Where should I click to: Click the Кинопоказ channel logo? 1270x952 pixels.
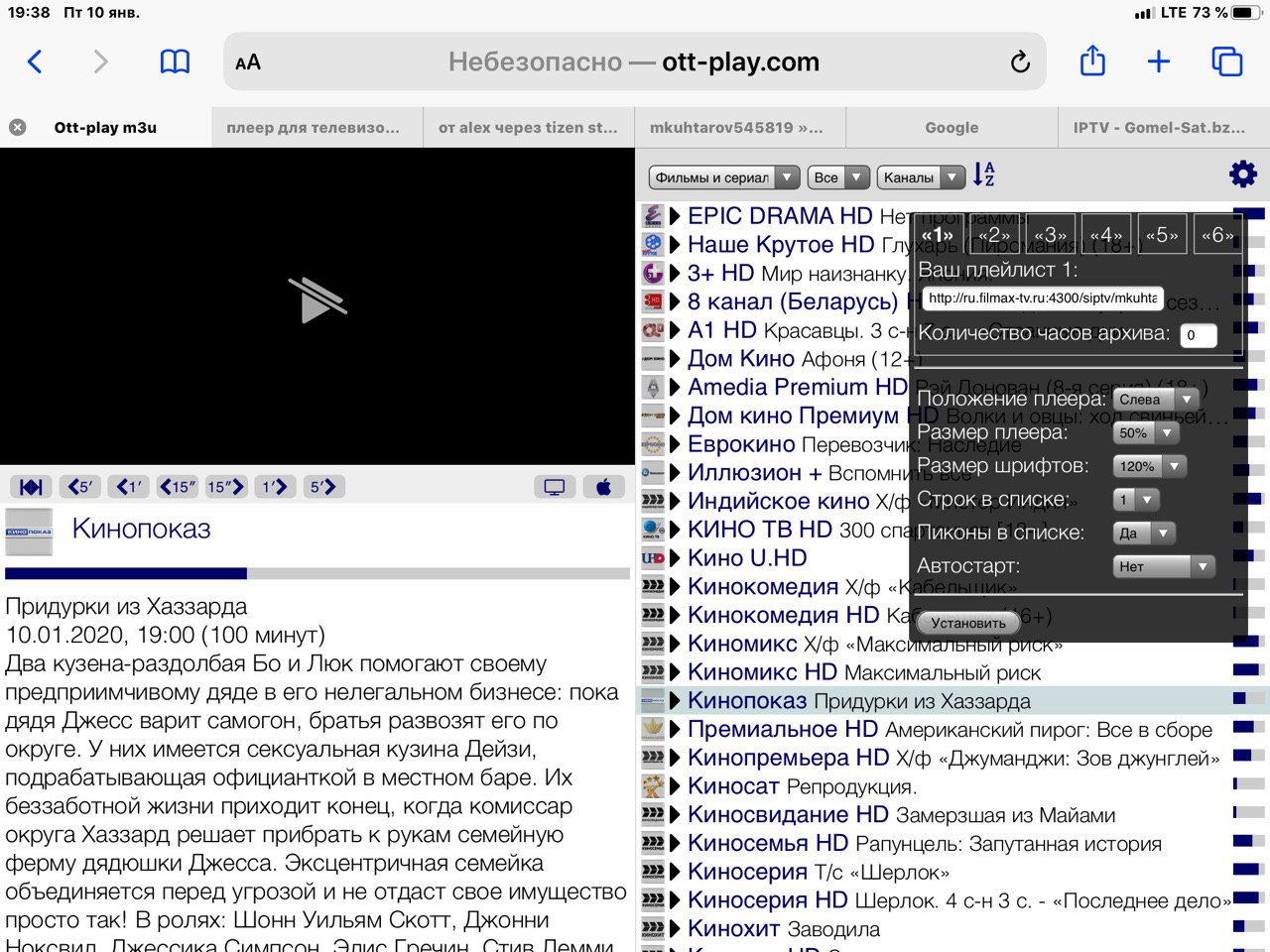[x=30, y=533]
